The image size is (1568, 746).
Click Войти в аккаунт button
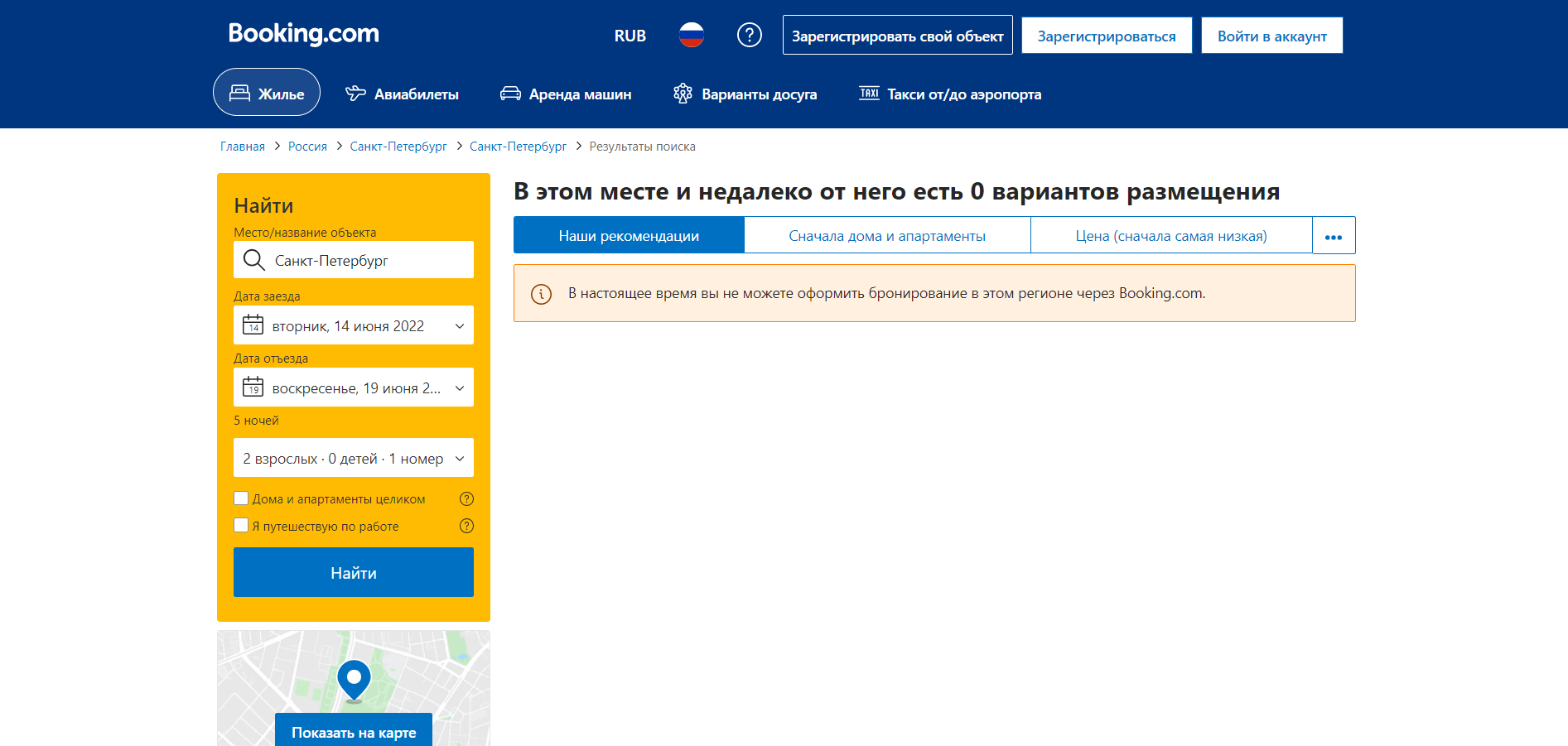click(x=1272, y=36)
